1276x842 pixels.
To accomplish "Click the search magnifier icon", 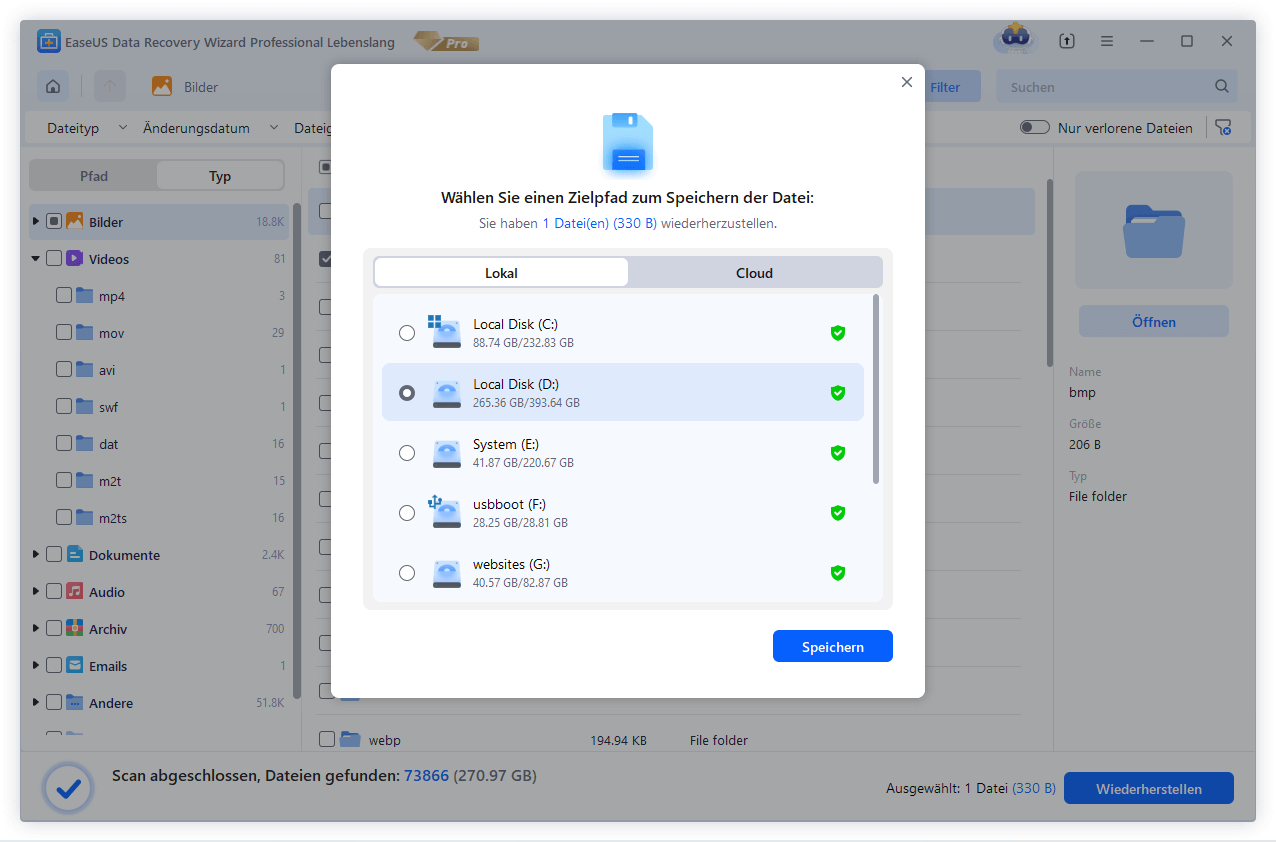I will (1222, 87).
